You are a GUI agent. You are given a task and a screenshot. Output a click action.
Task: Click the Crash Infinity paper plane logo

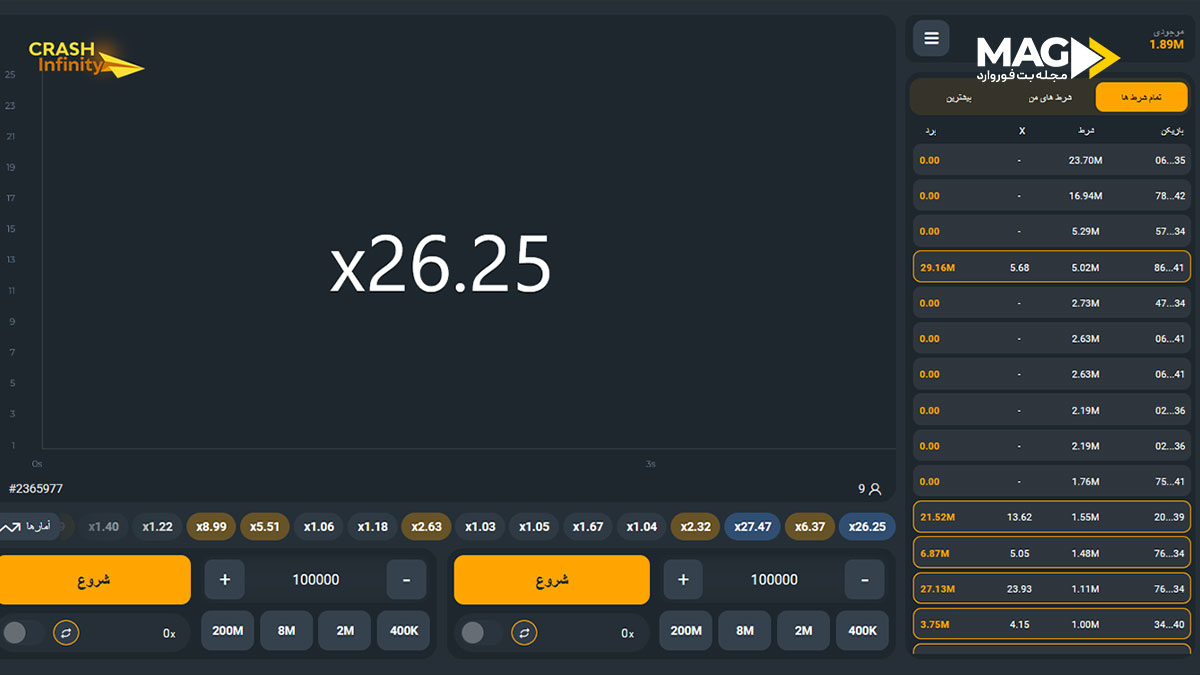tap(86, 59)
